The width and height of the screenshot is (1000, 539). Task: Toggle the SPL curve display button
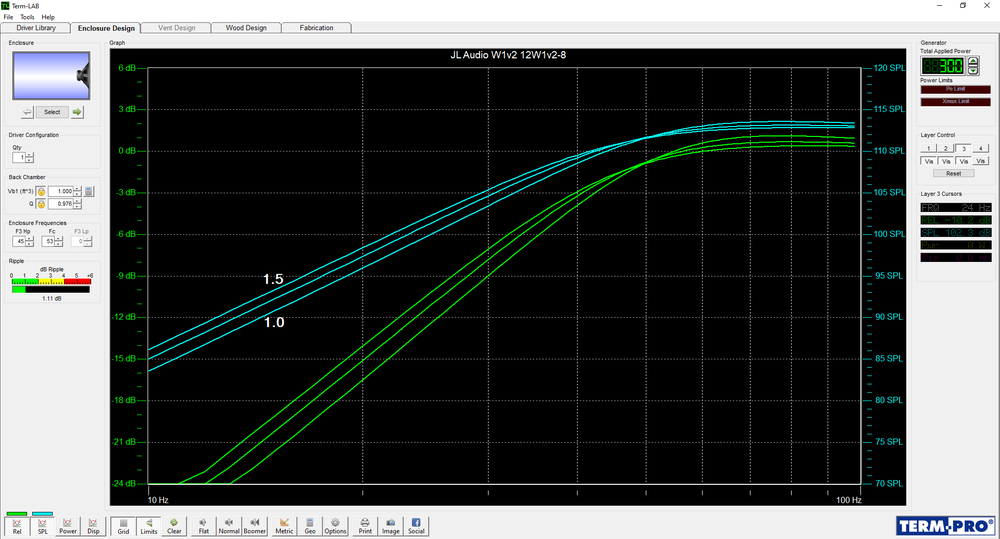point(42,526)
